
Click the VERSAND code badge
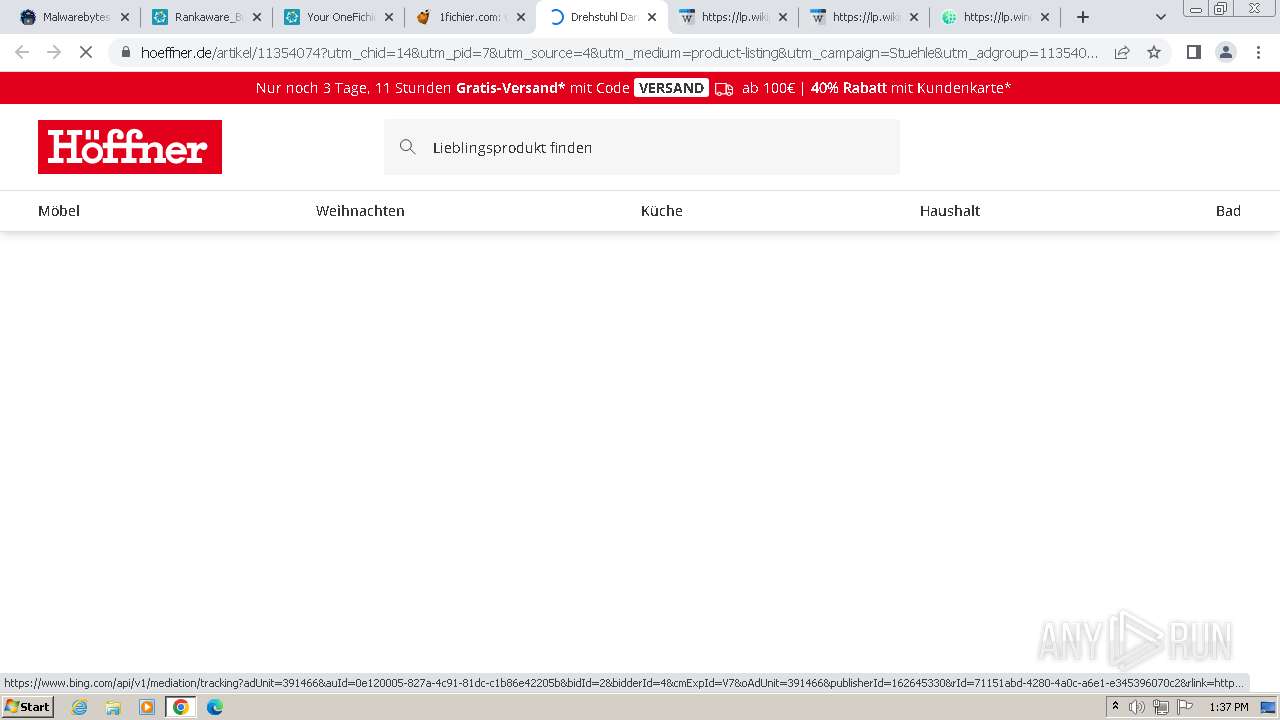(671, 88)
